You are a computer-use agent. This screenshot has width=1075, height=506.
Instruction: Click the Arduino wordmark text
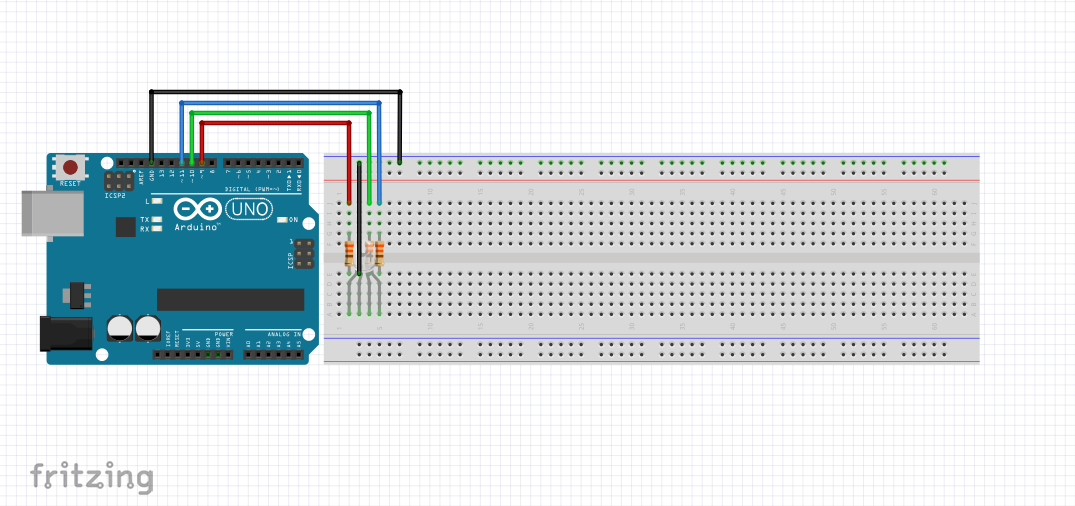tap(196, 226)
